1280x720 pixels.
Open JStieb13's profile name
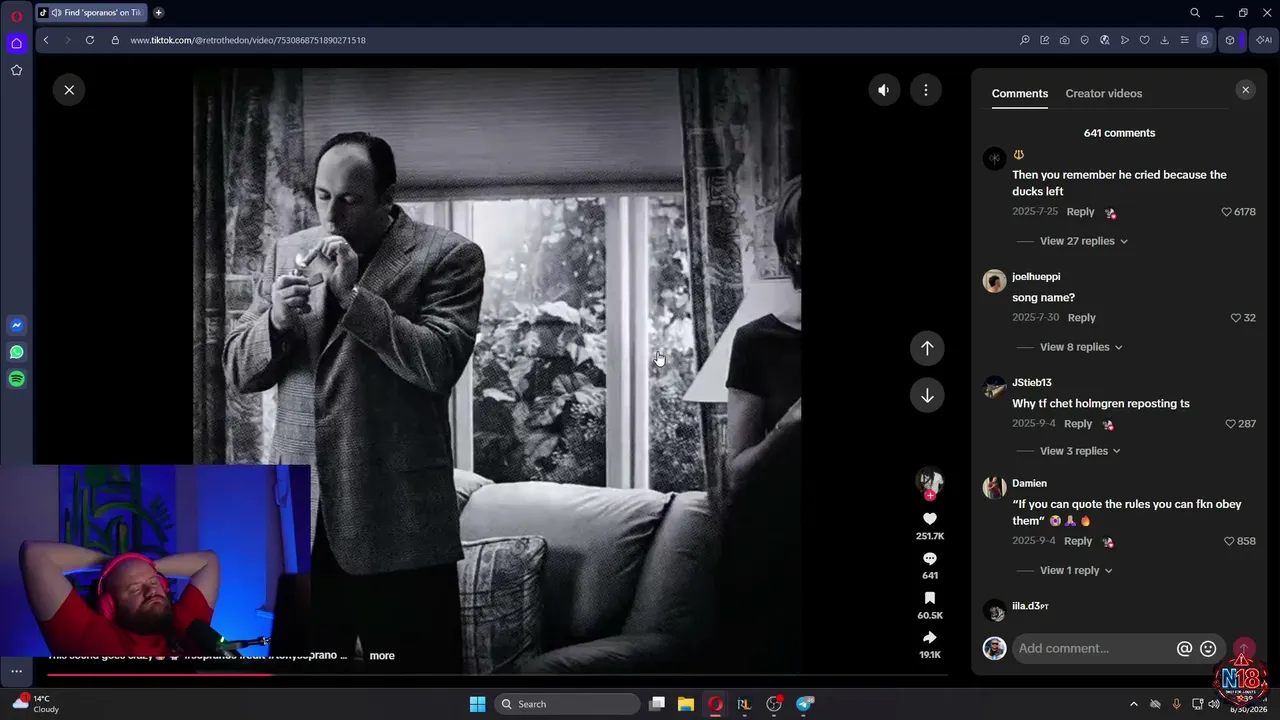pos(1032,383)
